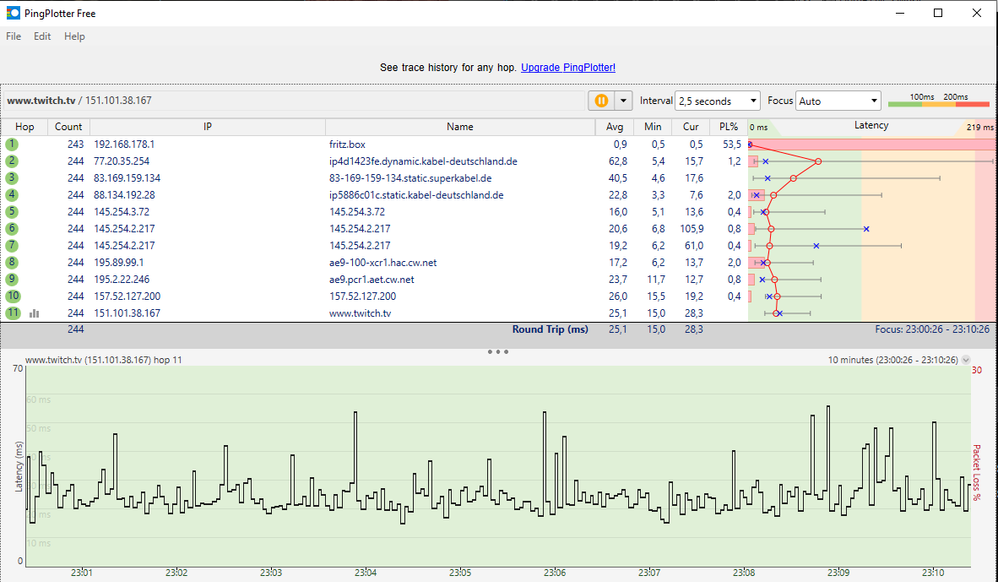The height and width of the screenshot is (582, 998).
Task: Pause the trace with the orange button
Action: point(601,101)
